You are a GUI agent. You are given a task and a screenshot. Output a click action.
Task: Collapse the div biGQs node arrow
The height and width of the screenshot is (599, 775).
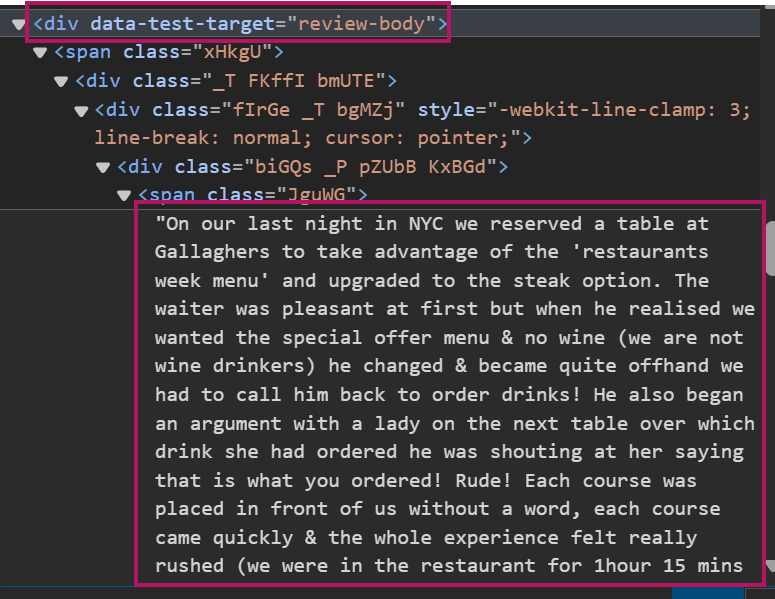pyautogui.click(x=103, y=167)
